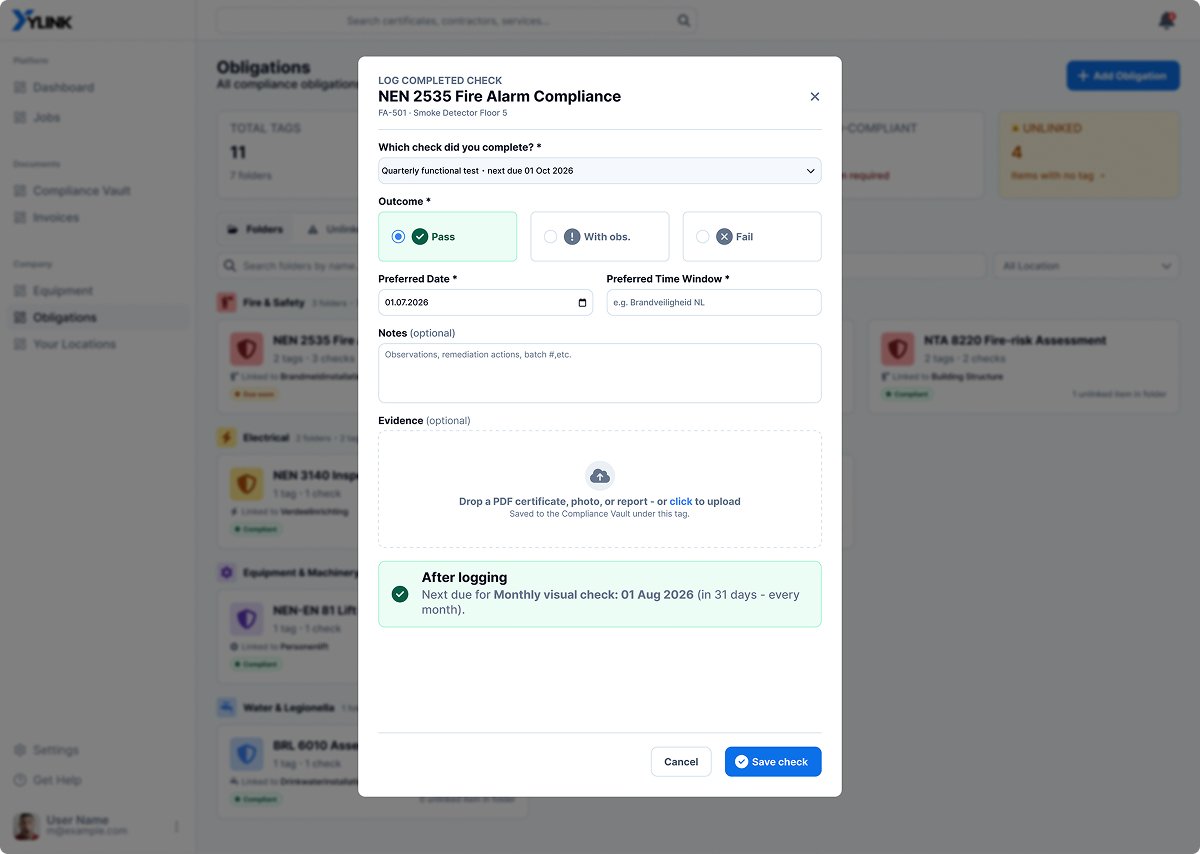The width and height of the screenshot is (1200, 854).
Task: Open Invoices in the sidebar
Action: (x=55, y=218)
